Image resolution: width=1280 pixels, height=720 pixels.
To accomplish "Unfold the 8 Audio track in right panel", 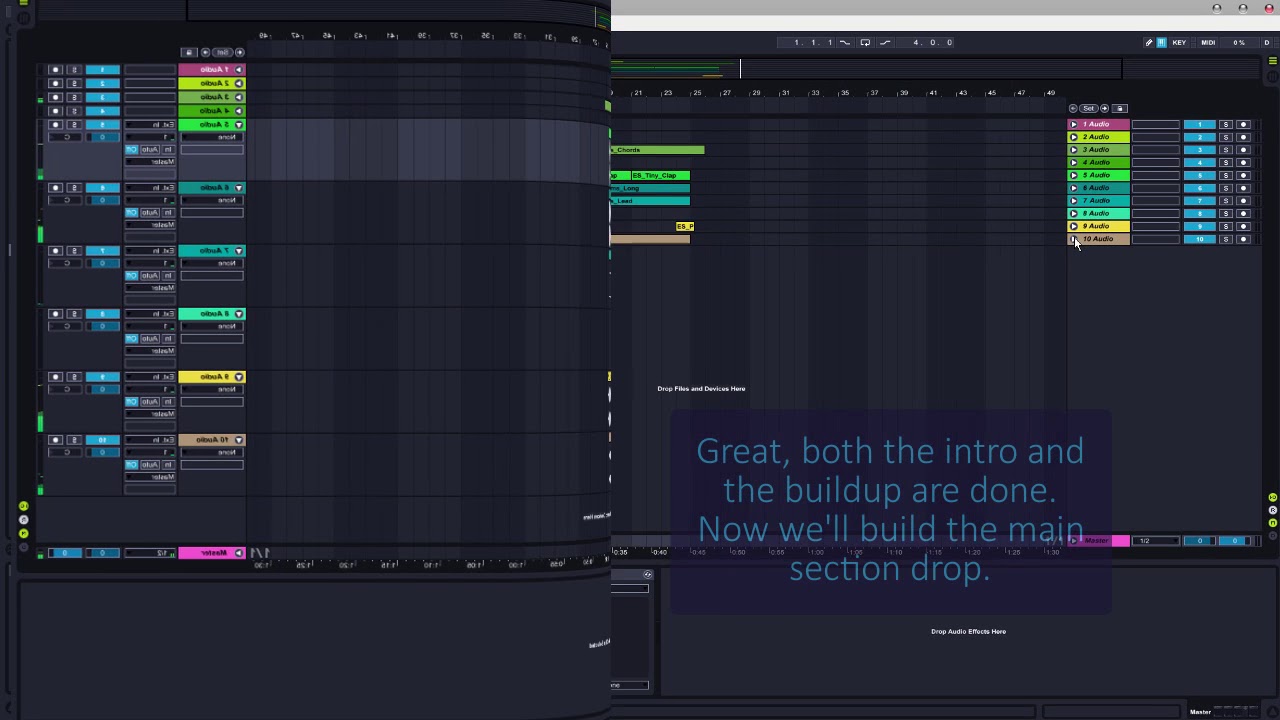I will [1074, 213].
